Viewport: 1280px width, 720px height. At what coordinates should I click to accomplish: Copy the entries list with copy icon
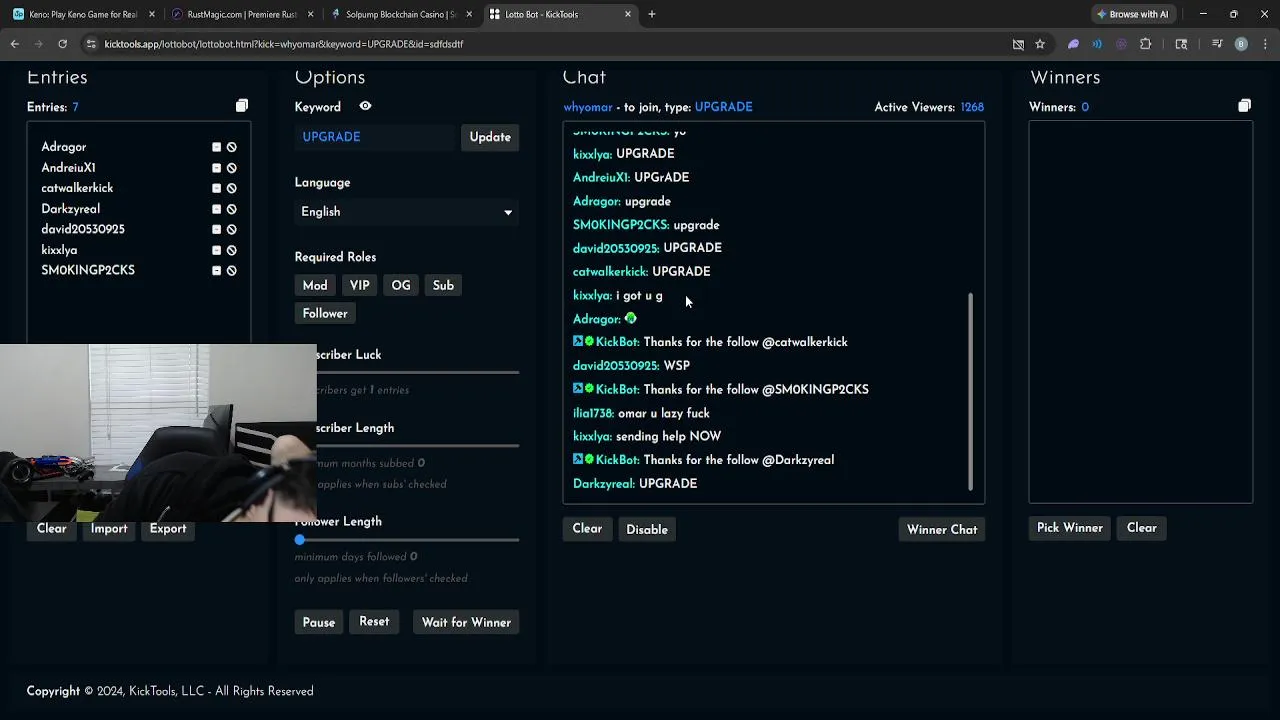coord(242,106)
